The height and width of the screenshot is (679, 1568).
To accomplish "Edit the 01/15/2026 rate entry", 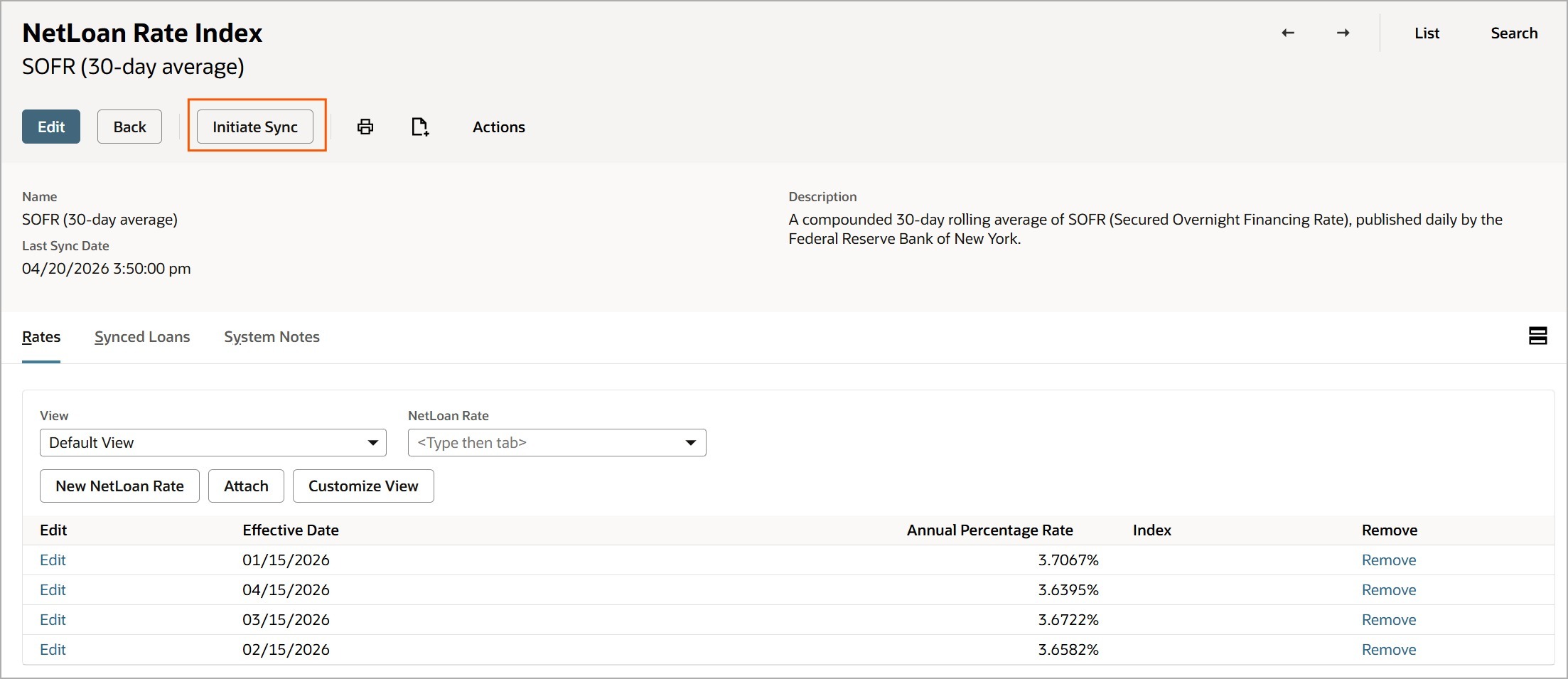I will (x=53, y=560).
